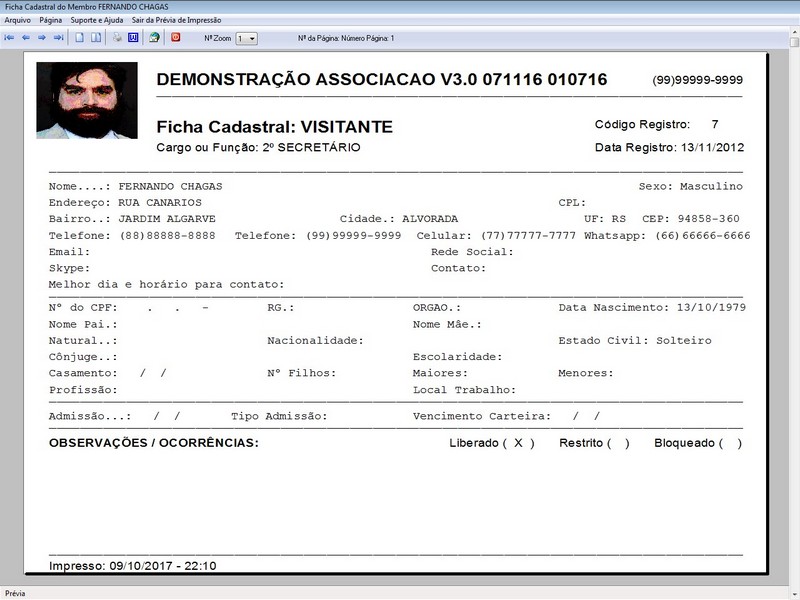The image size is (800, 600).
Task: Jump to the last page of the preview
Action: click(58, 38)
